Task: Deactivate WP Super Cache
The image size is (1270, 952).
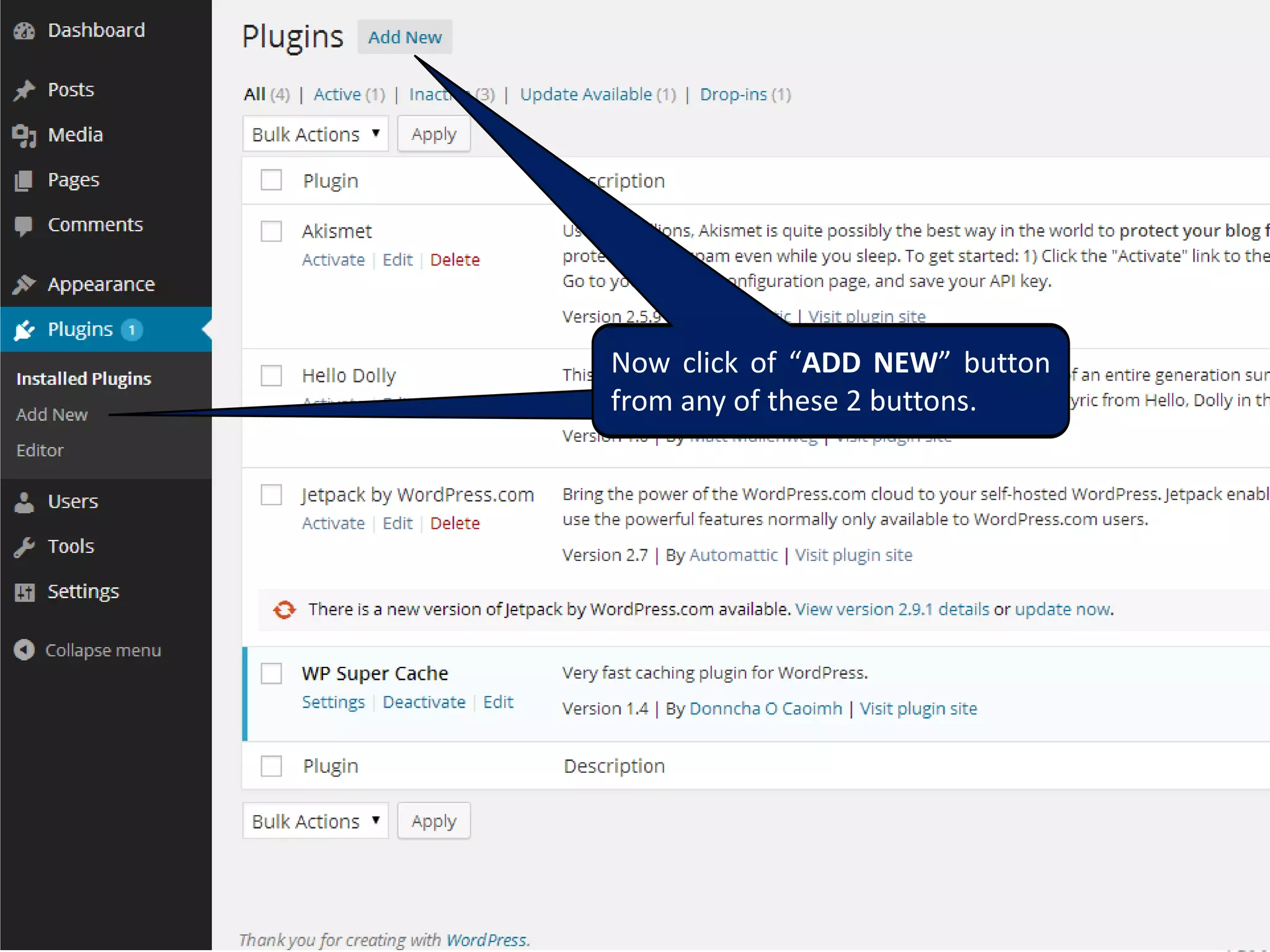Action: pyautogui.click(x=424, y=702)
